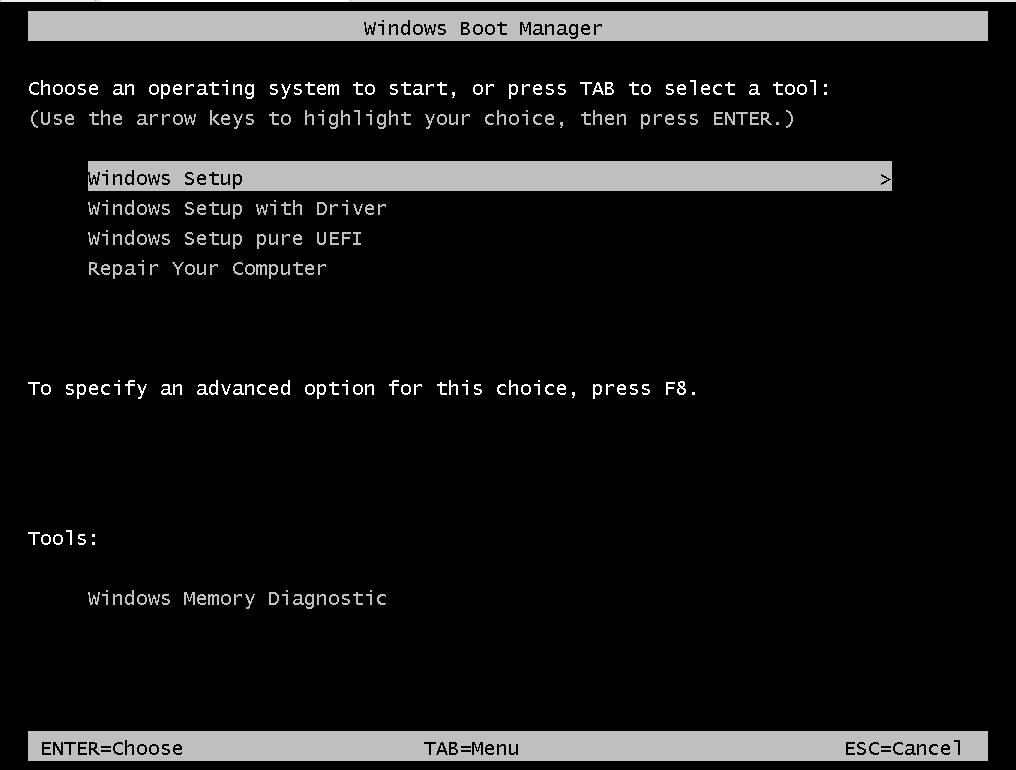Select Windows Setup pure UEFI option
Image resolution: width=1016 pixels, height=770 pixels.
click(225, 239)
